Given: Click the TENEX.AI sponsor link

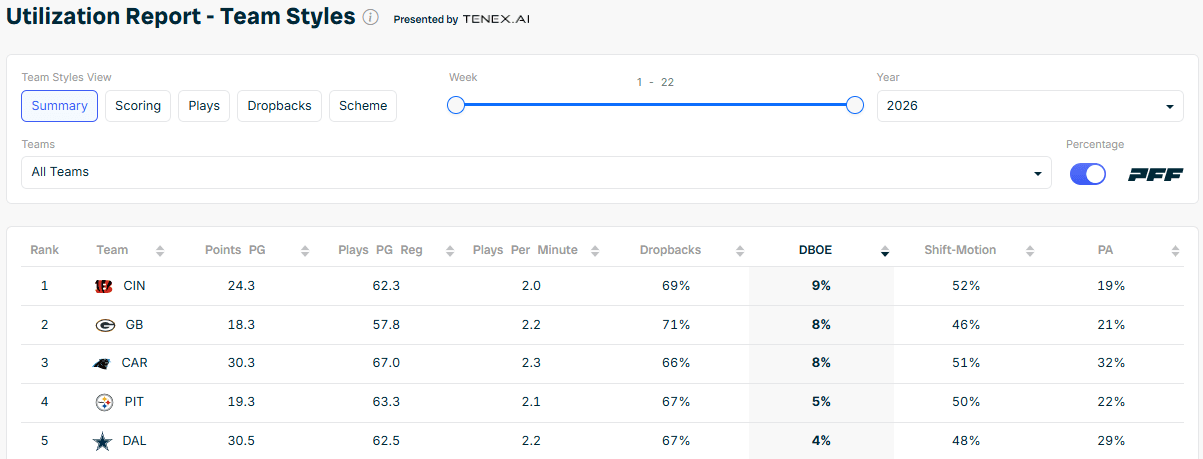Looking at the screenshot, I should pyautogui.click(x=496, y=19).
